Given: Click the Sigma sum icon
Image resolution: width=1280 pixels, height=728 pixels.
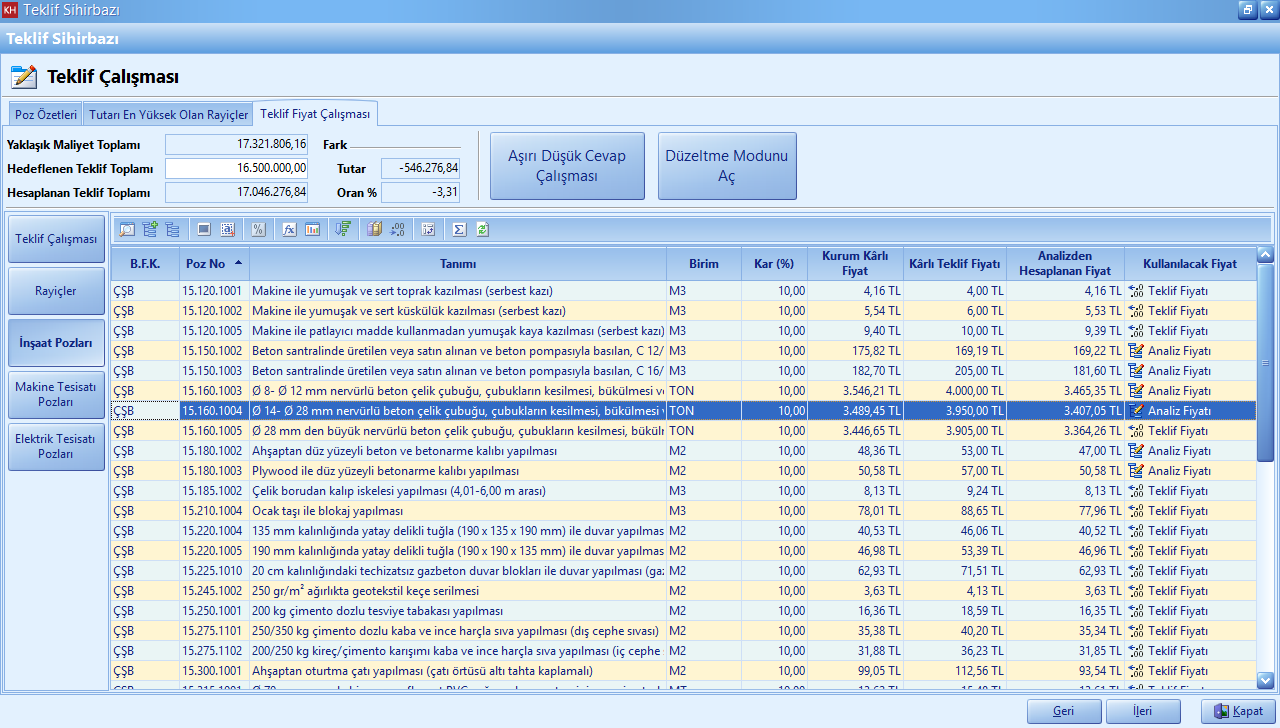Looking at the screenshot, I should tap(459, 229).
